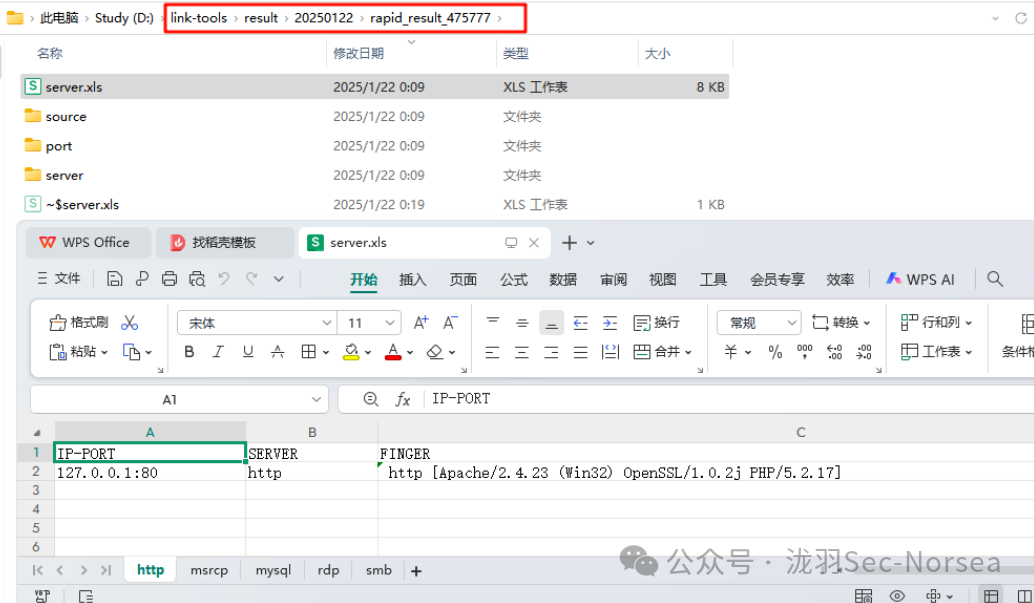Image resolution: width=1034 pixels, height=603 pixels.
Task: Open the 插入 ribbon tab
Action: tap(412, 280)
